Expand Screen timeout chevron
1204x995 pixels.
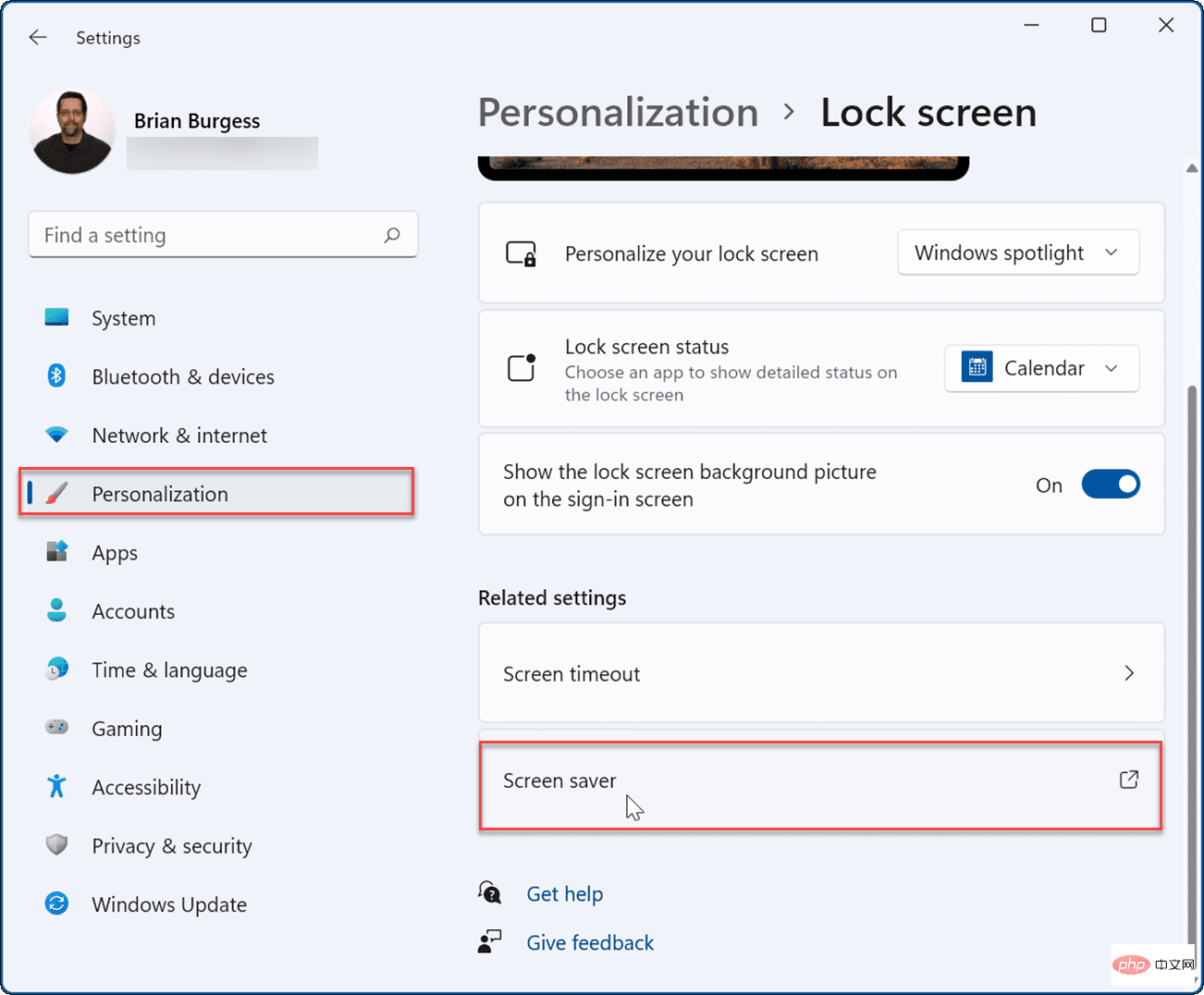1129,673
